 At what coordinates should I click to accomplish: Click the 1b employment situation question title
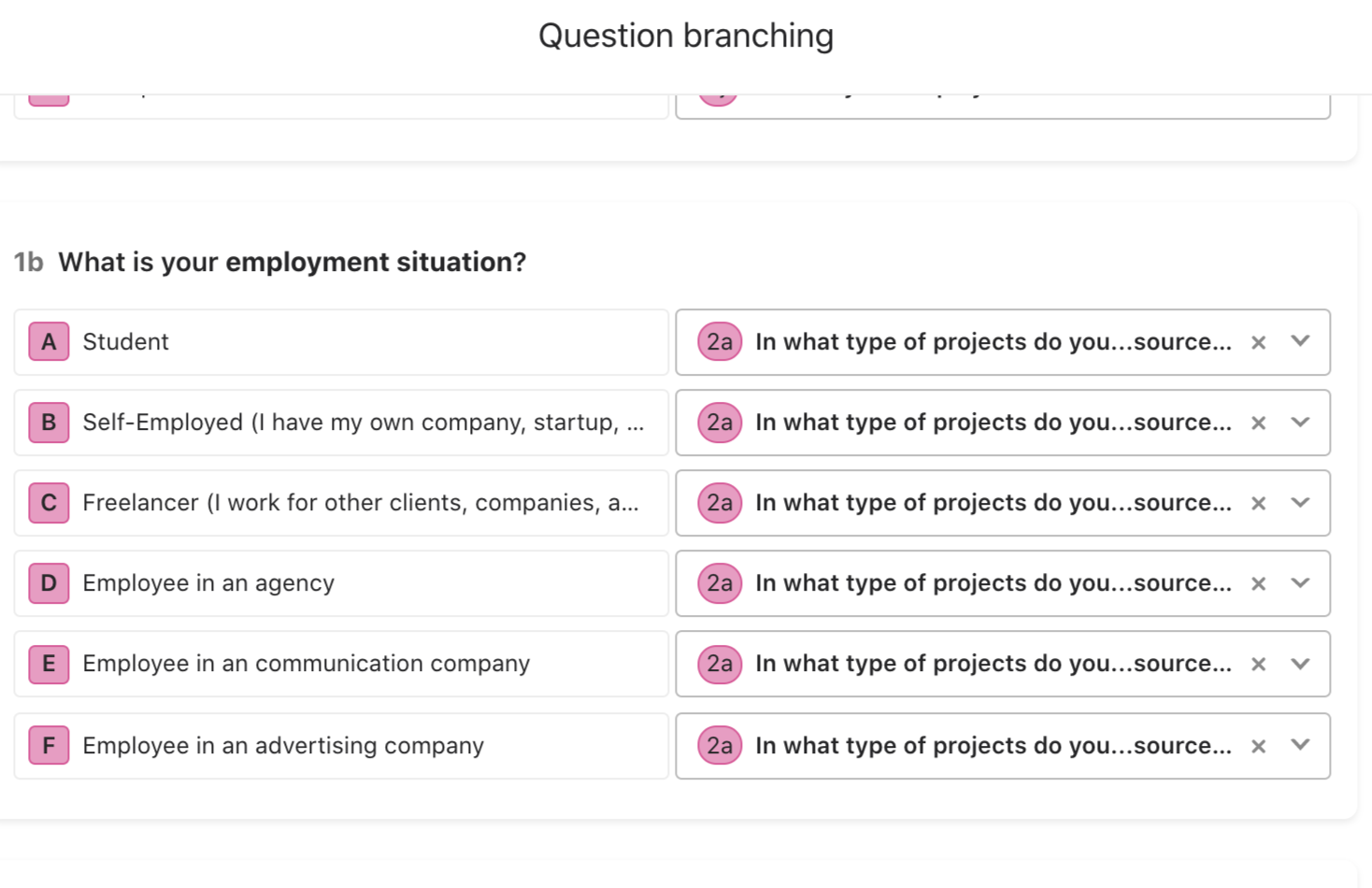click(x=292, y=262)
